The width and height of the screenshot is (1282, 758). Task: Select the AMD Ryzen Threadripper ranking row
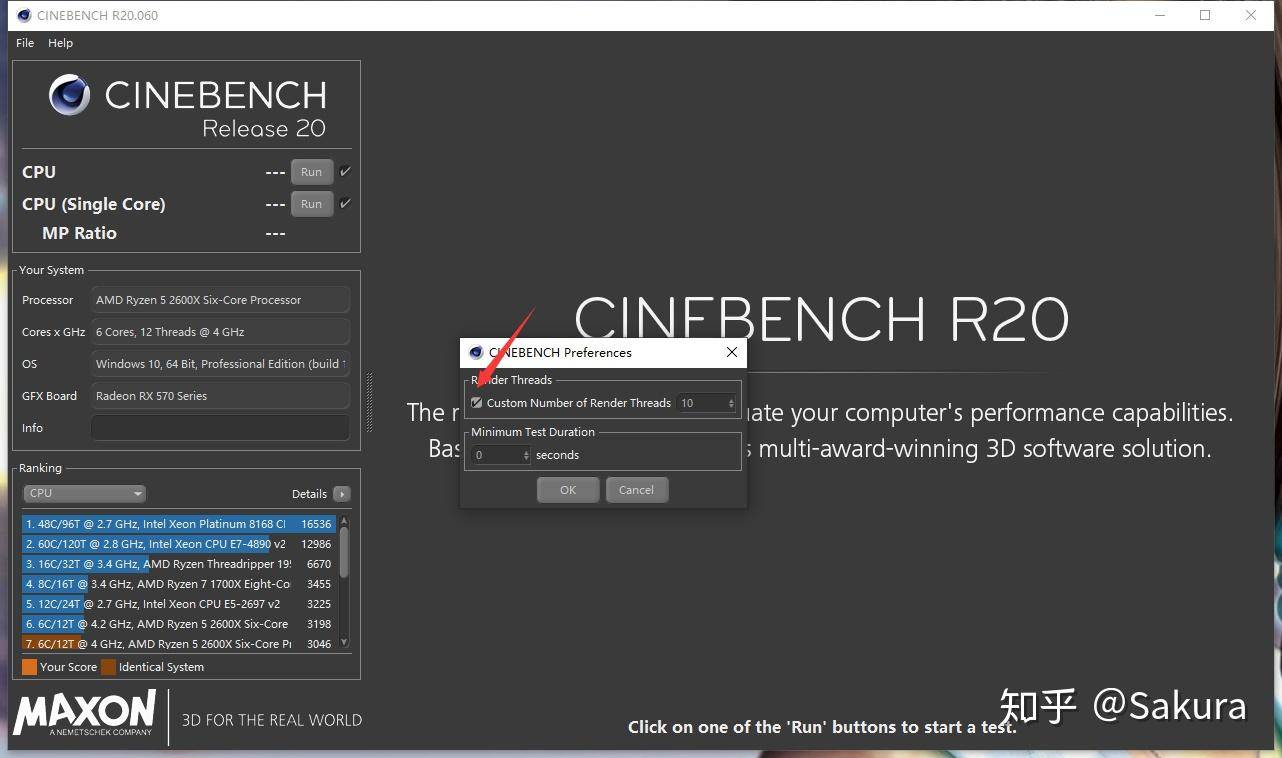click(x=179, y=564)
